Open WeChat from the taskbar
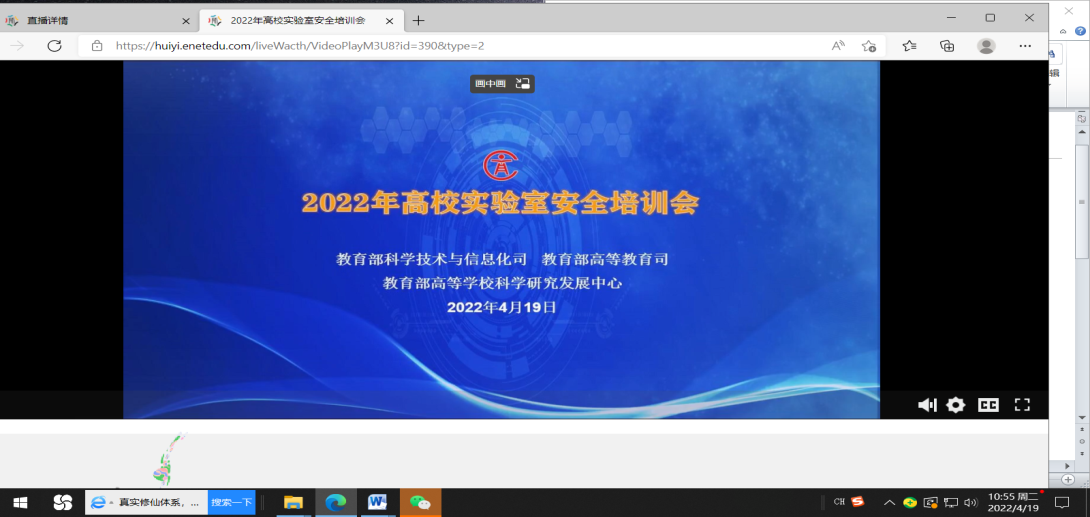The image size is (1090, 517). [x=420, y=502]
